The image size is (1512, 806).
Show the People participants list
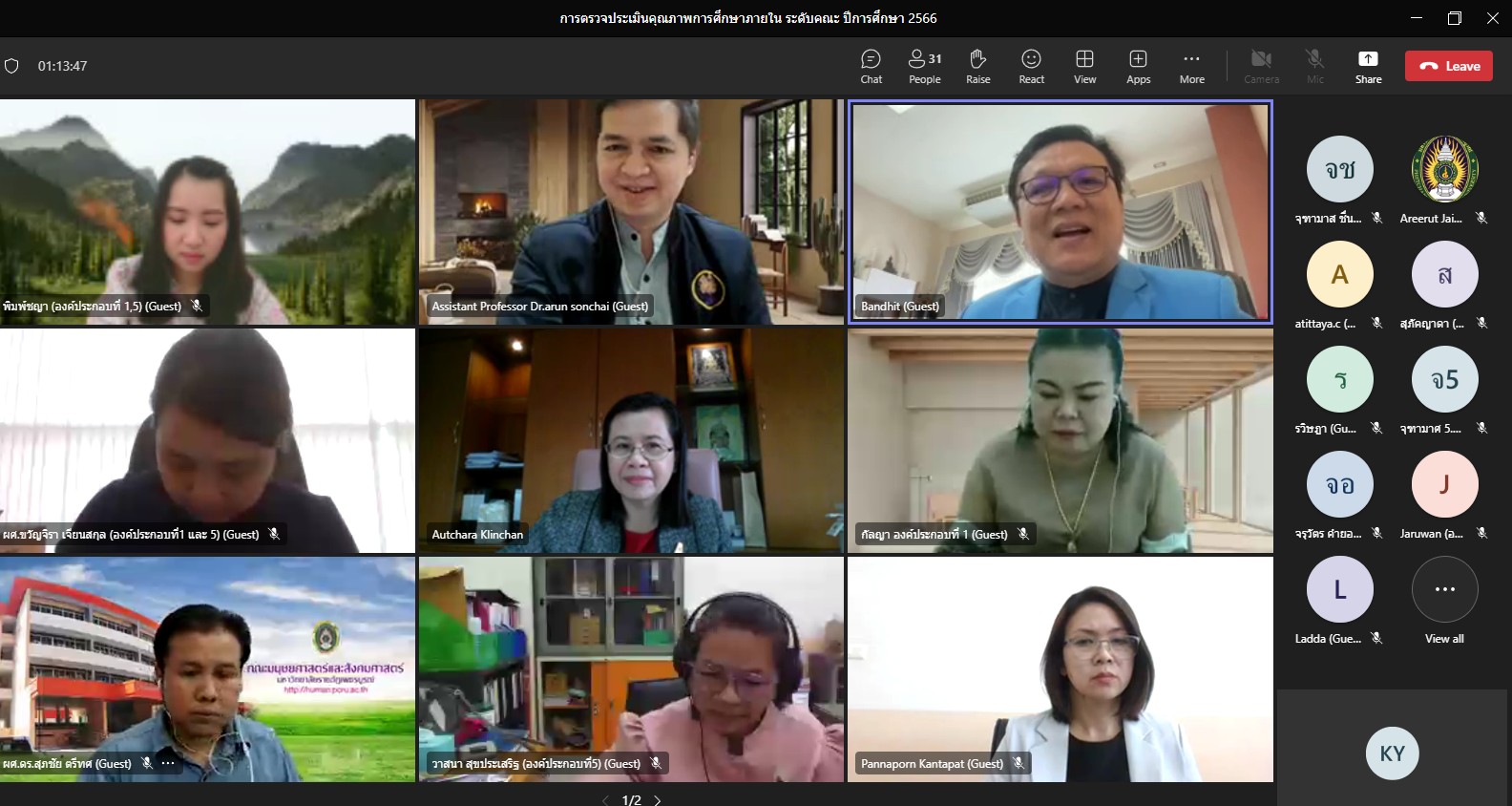(x=924, y=66)
